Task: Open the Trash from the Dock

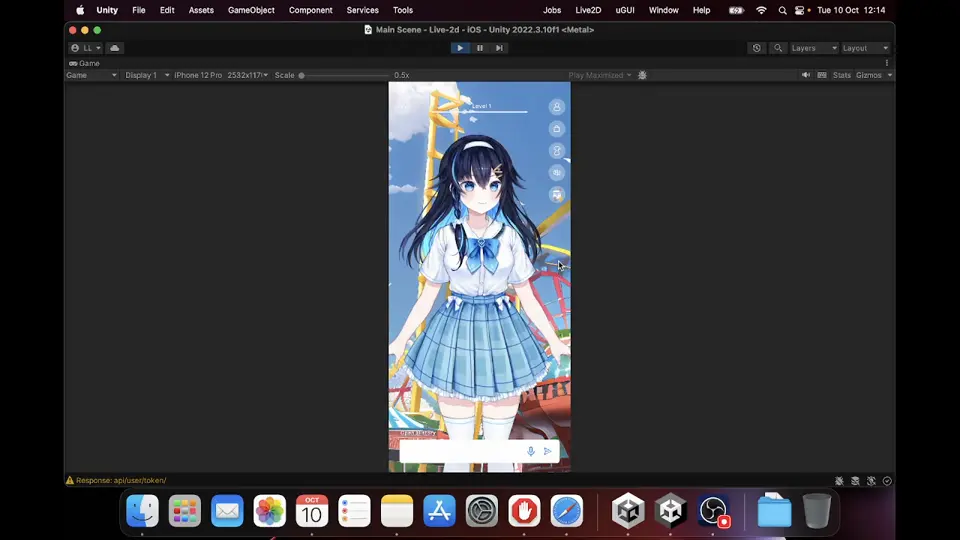Action: 817,511
